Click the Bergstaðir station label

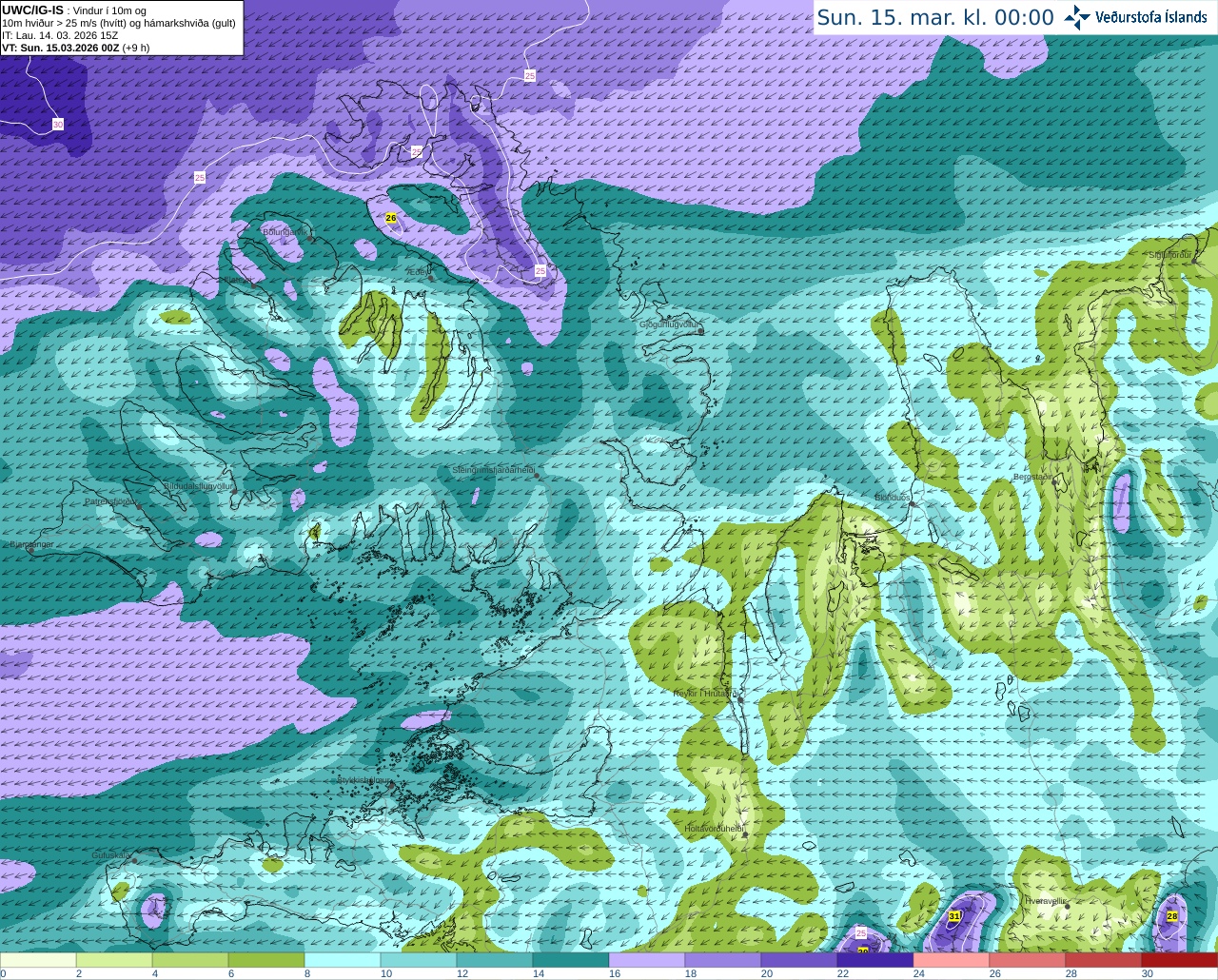[x=1032, y=477]
